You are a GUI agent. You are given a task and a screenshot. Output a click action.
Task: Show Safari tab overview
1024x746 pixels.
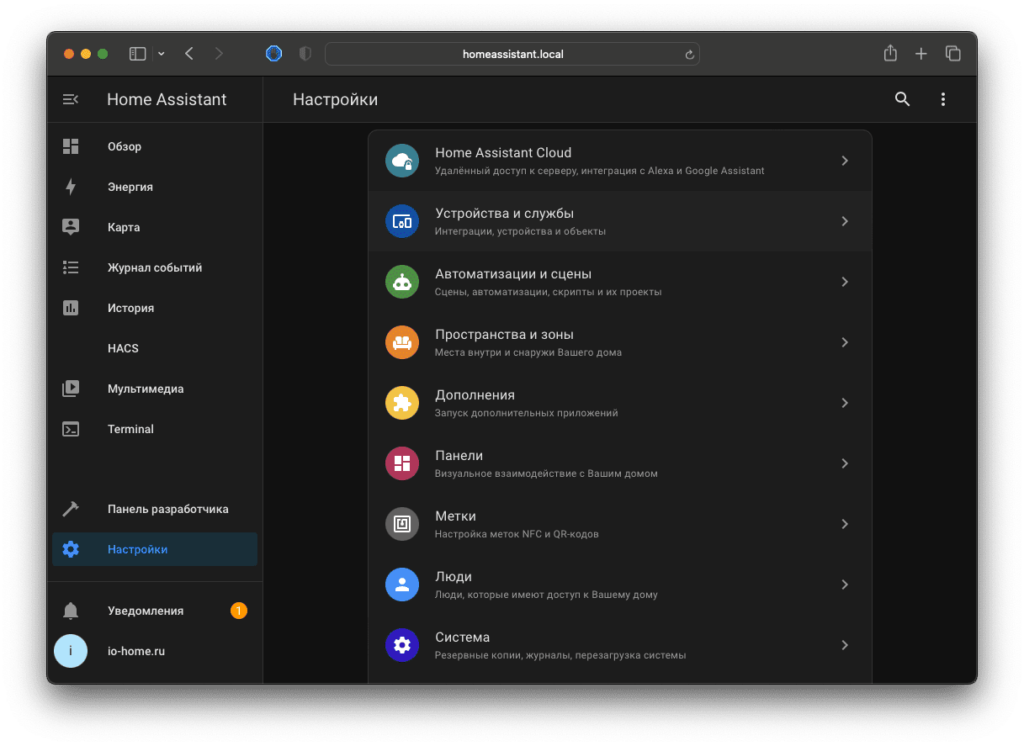point(953,54)
